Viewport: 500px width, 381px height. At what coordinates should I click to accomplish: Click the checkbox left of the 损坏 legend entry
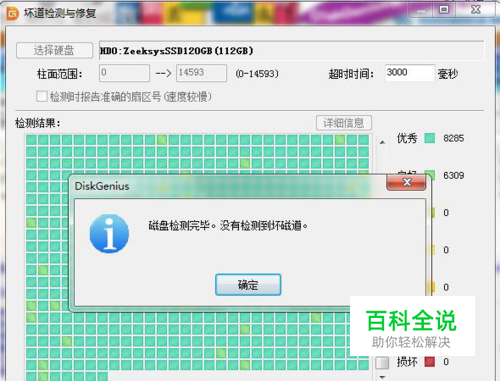tap(382, 363)
